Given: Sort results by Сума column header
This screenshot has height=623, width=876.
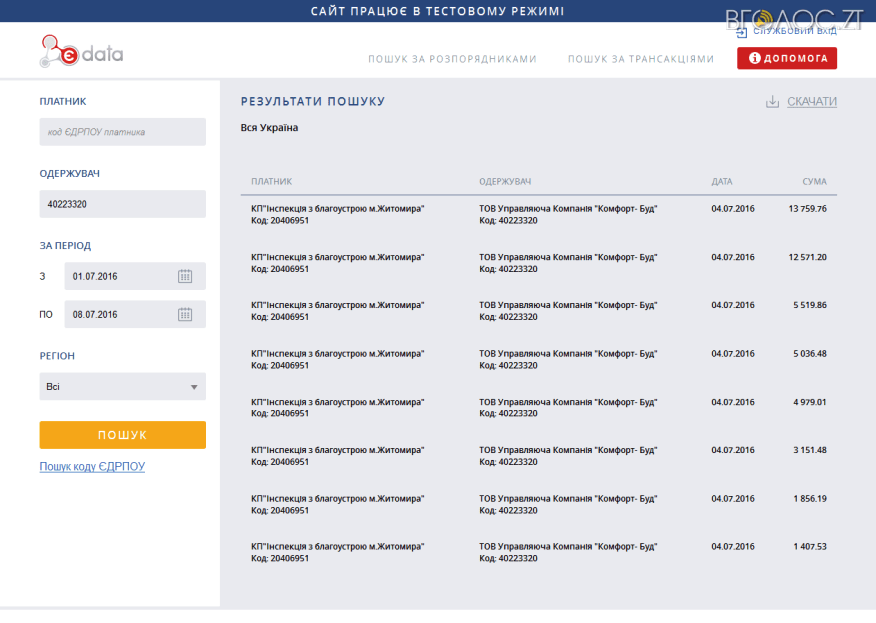Looking at the screenshot, I should 814,181.
